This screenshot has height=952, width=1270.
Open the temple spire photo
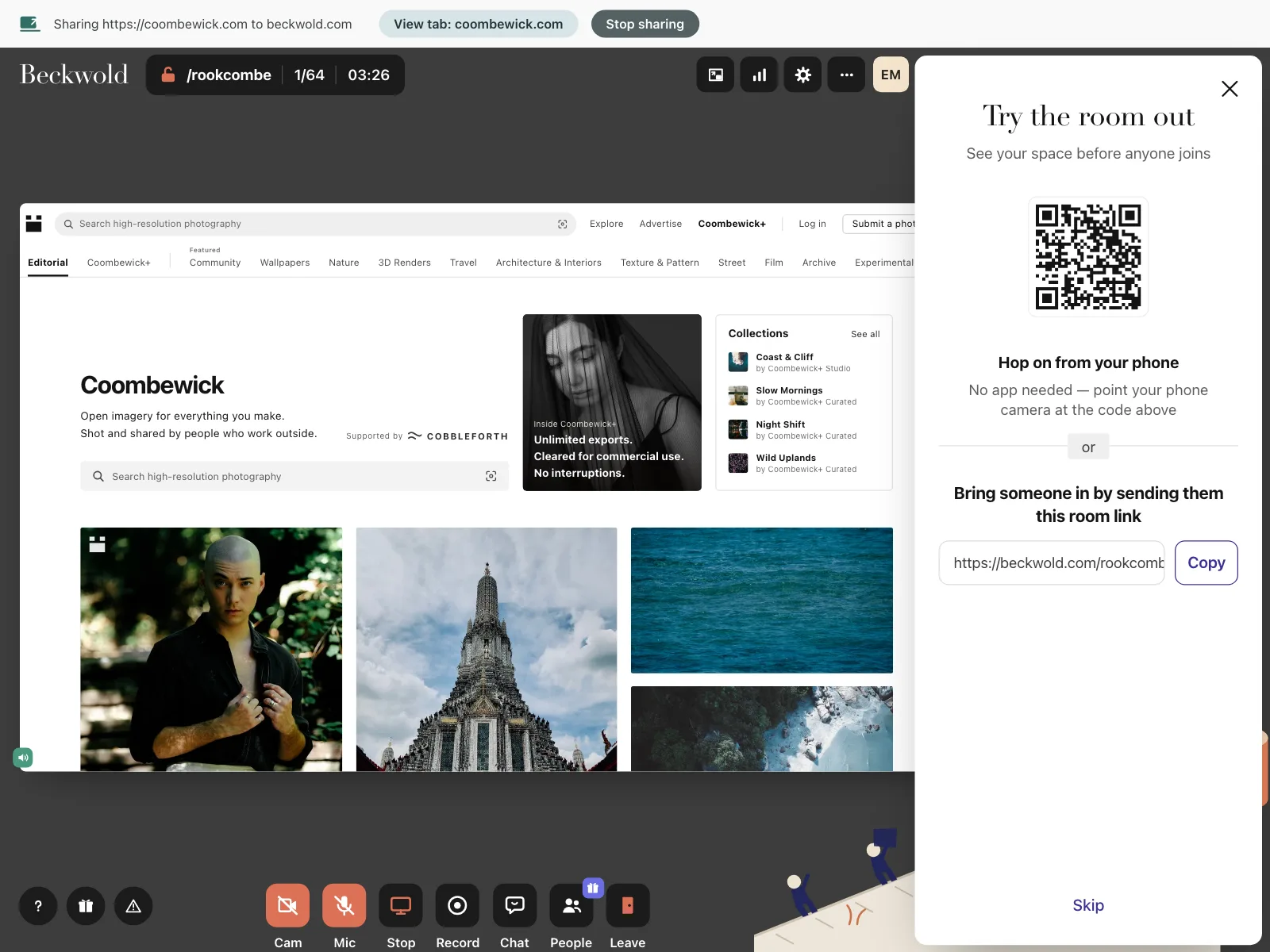click(487, 649)
